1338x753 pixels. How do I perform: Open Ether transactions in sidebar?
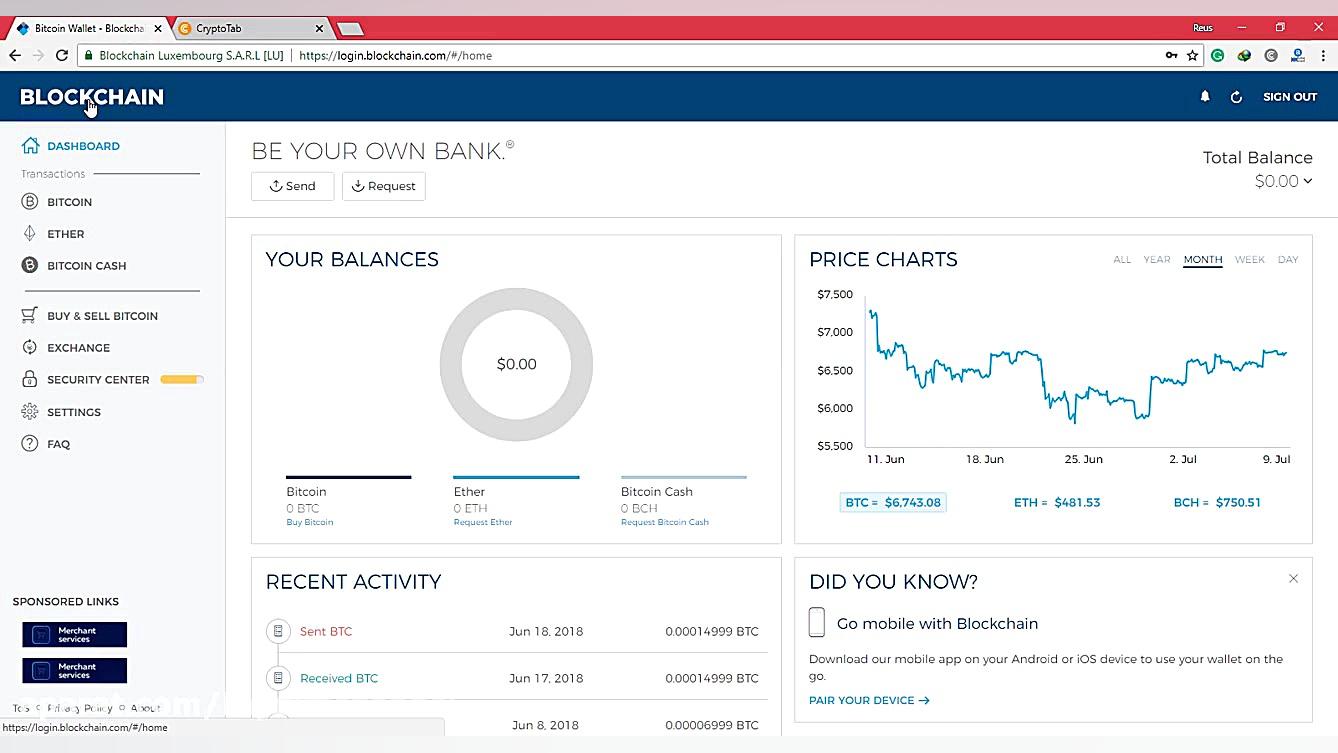coord(65,234)
